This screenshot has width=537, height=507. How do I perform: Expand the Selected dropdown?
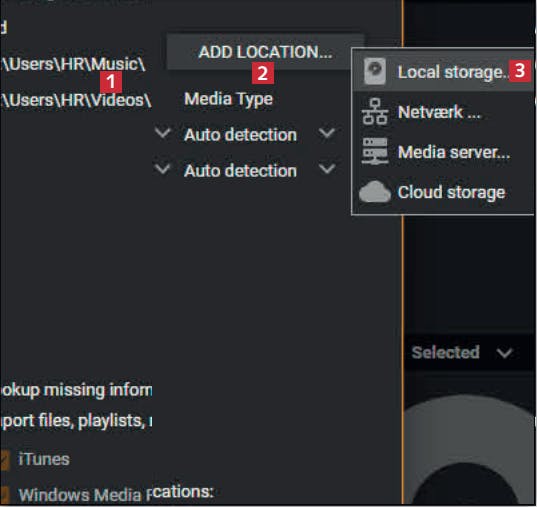point(462,352)
